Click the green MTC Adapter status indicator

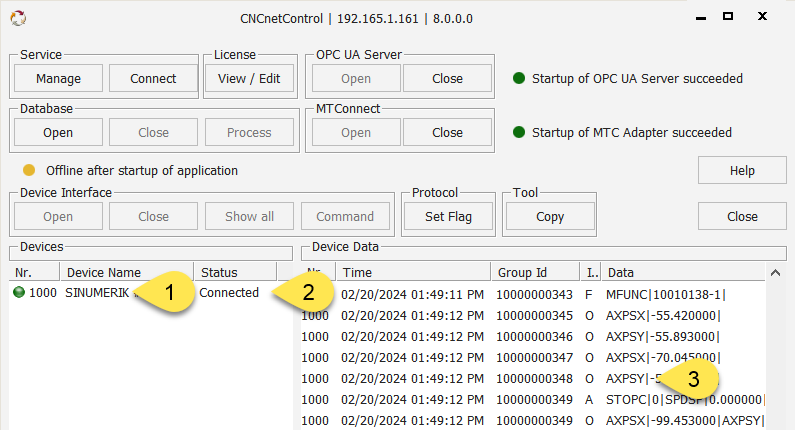(x=519, y=132)
